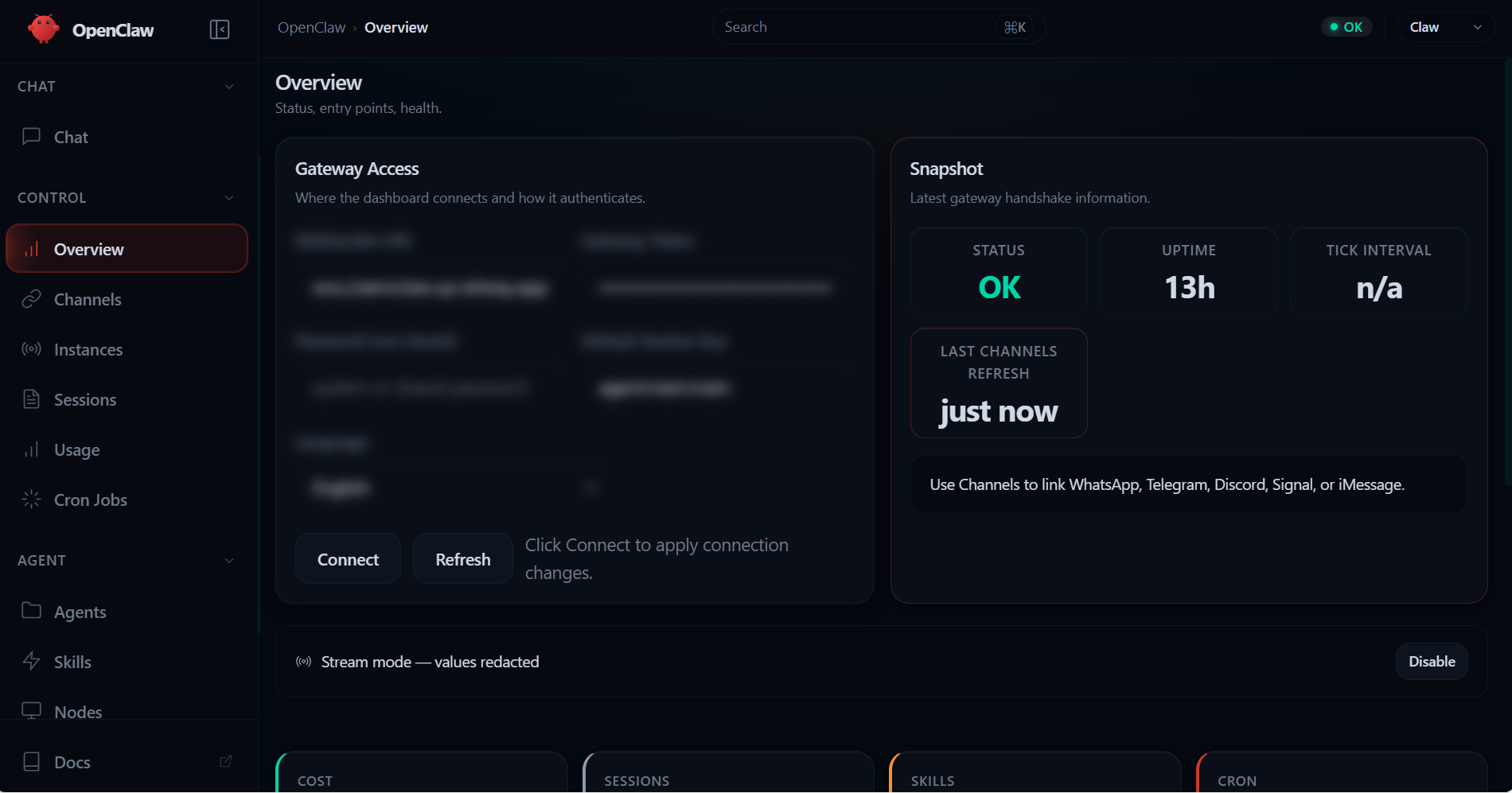Collapse the CONTROL section
This screenshot has height=793, width=1512.
coord(229,197)
